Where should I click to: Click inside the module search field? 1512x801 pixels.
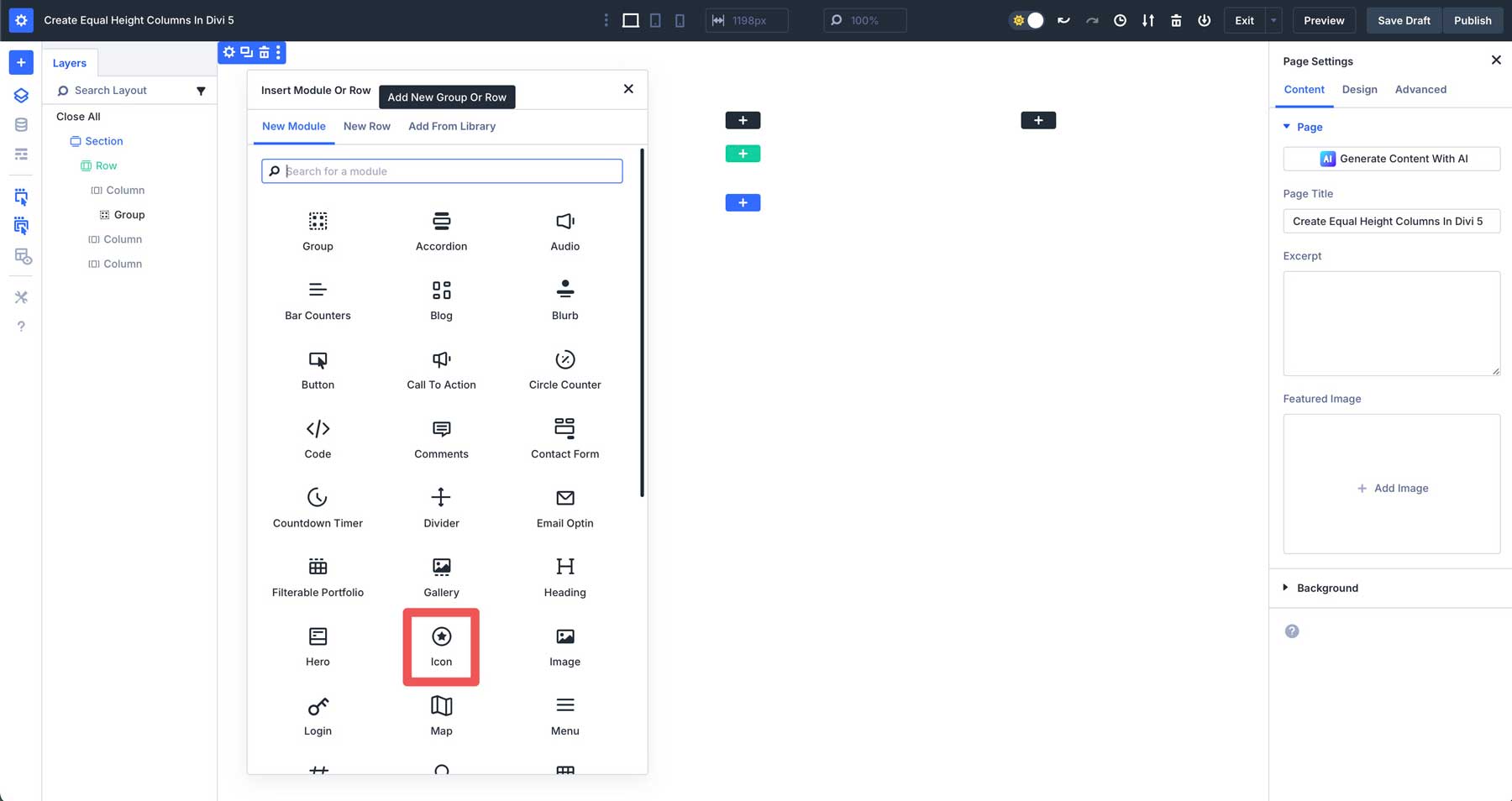[x=441, y=170]
